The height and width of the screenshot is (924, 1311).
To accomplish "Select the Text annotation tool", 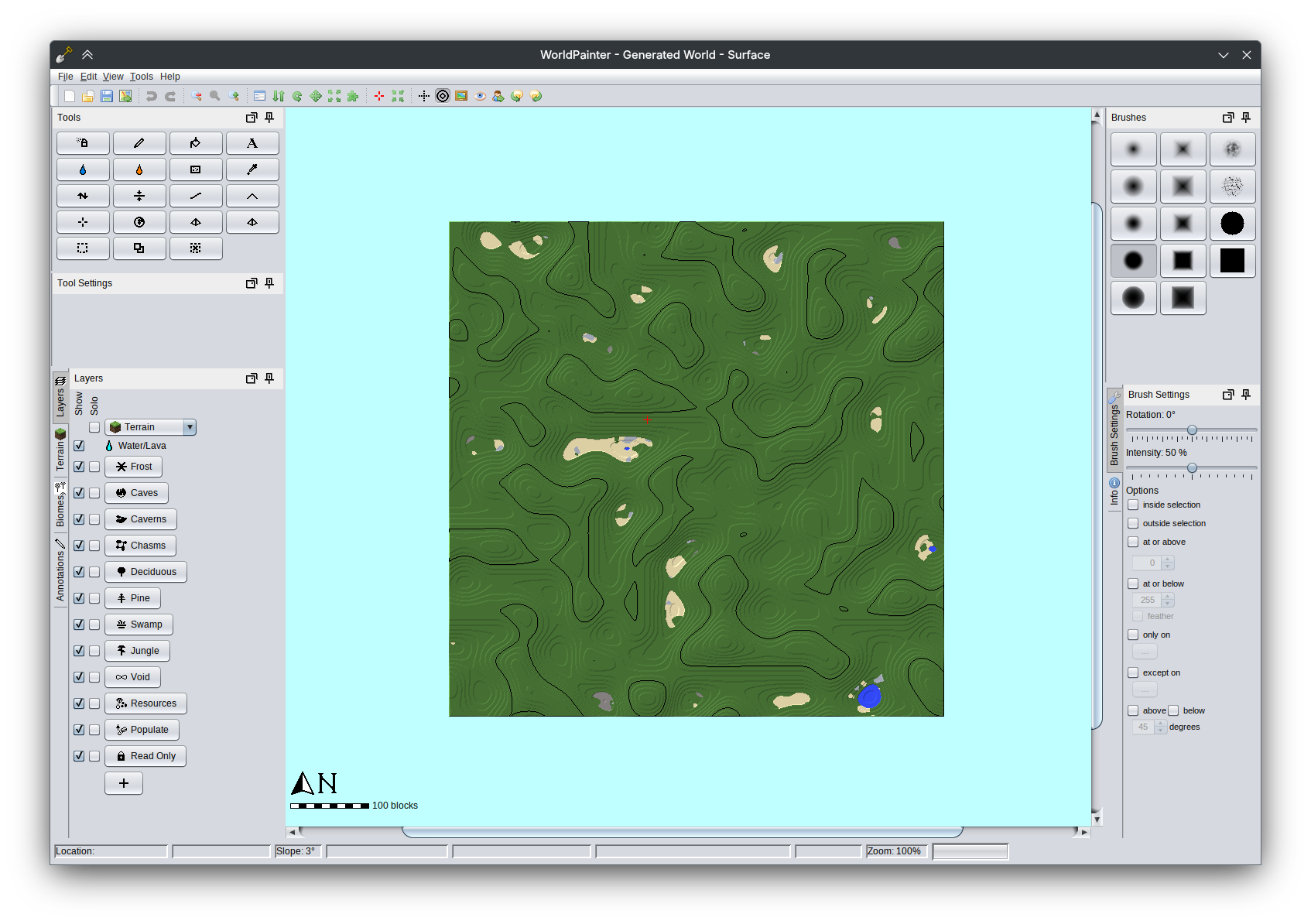I will [252, 143].
